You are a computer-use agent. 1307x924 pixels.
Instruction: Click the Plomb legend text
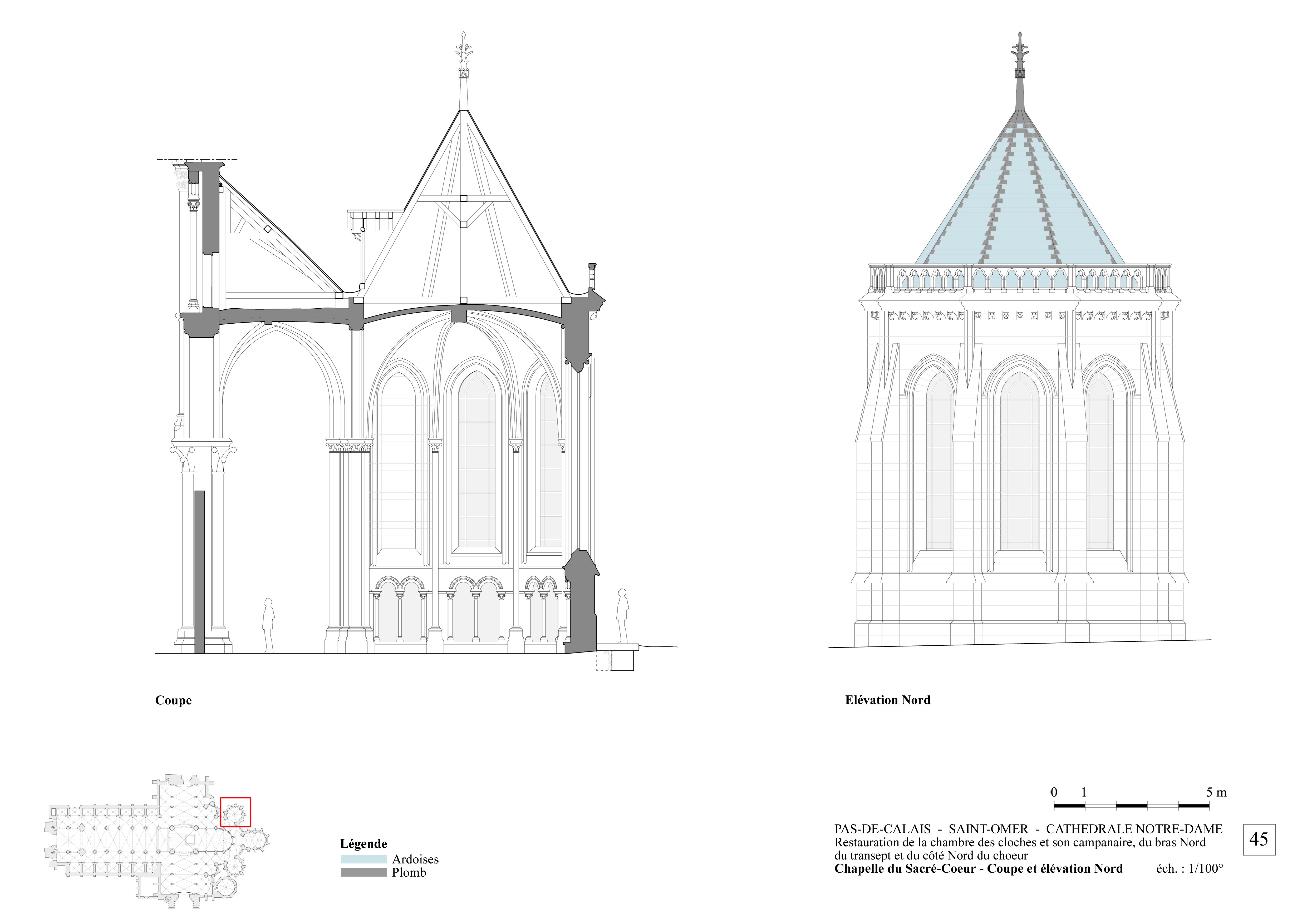[409, 872]
